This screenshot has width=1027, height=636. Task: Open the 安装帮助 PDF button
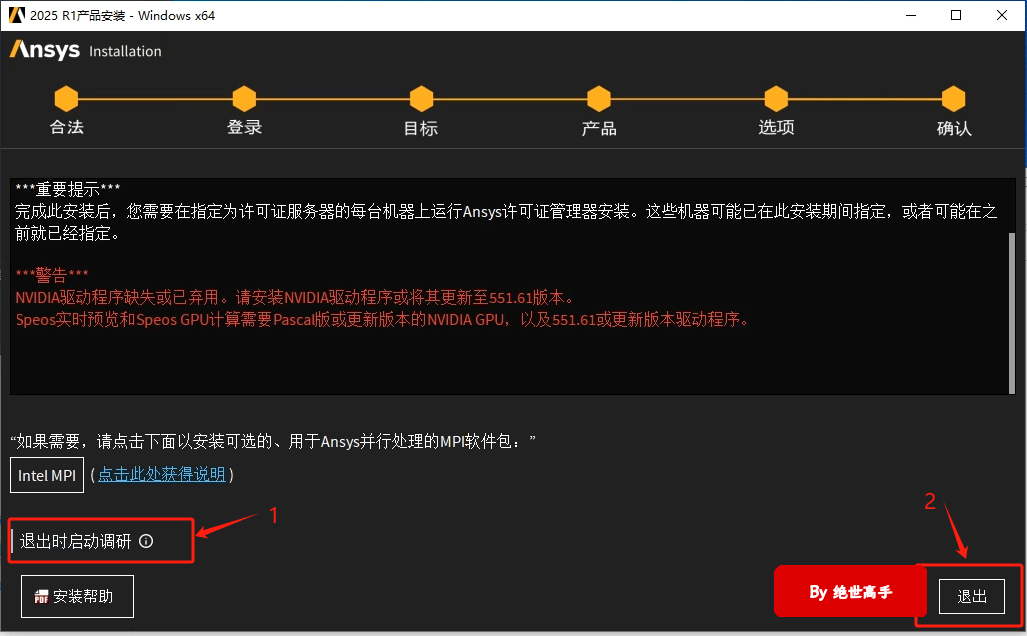coord(77,596)
